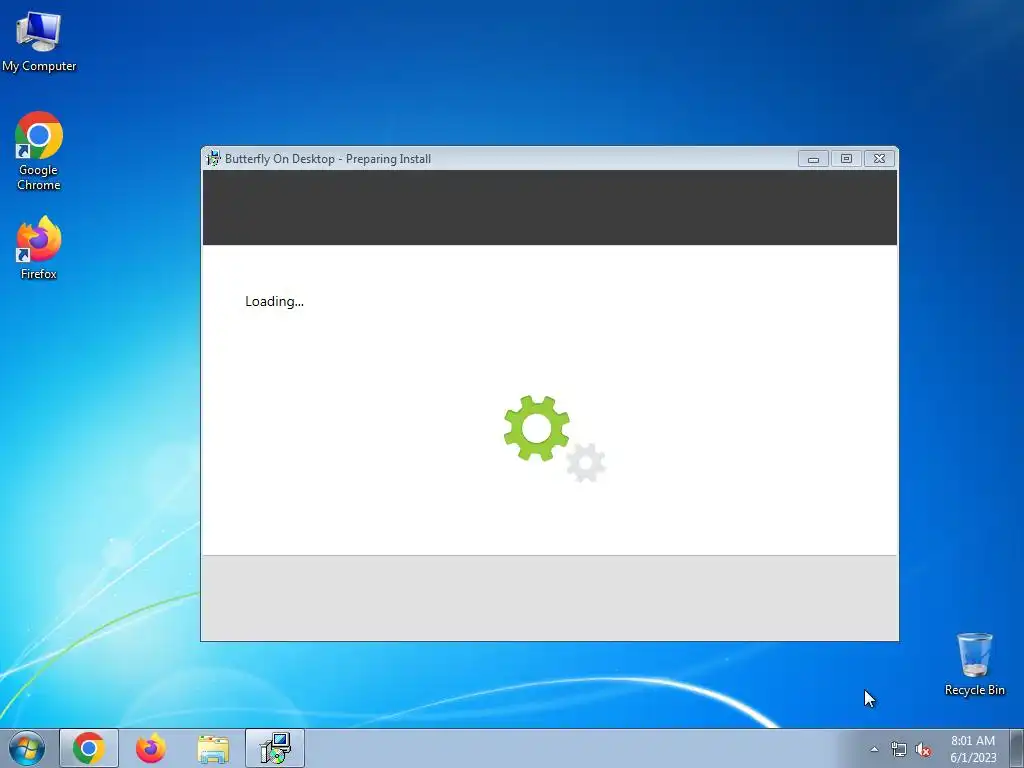Open Windows Explorer from the taskbar
This screenshot has height=768, width=1024.
[x=213, y=748]
